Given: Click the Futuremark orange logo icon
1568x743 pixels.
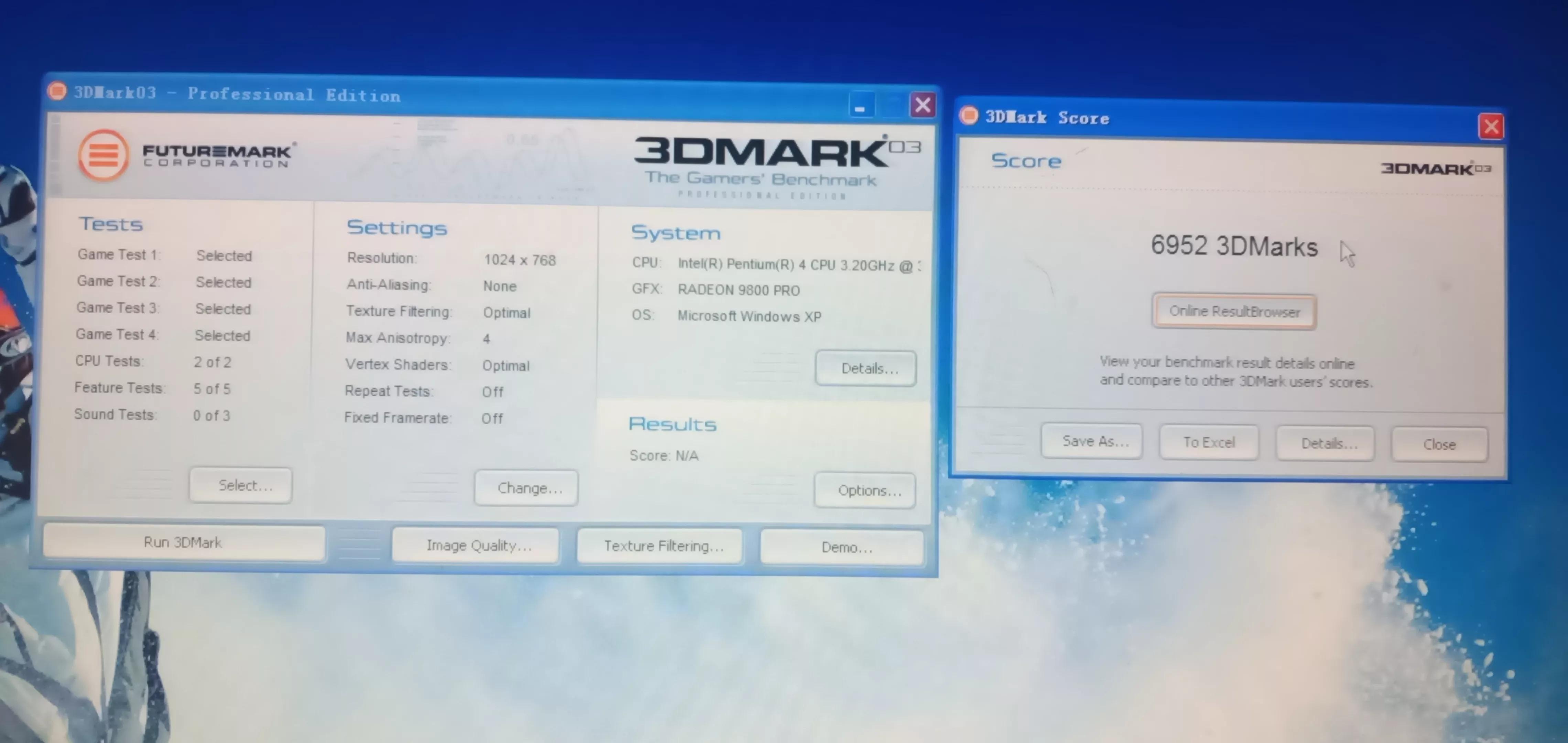Looking at the screenshot, I should pos(104,155).
